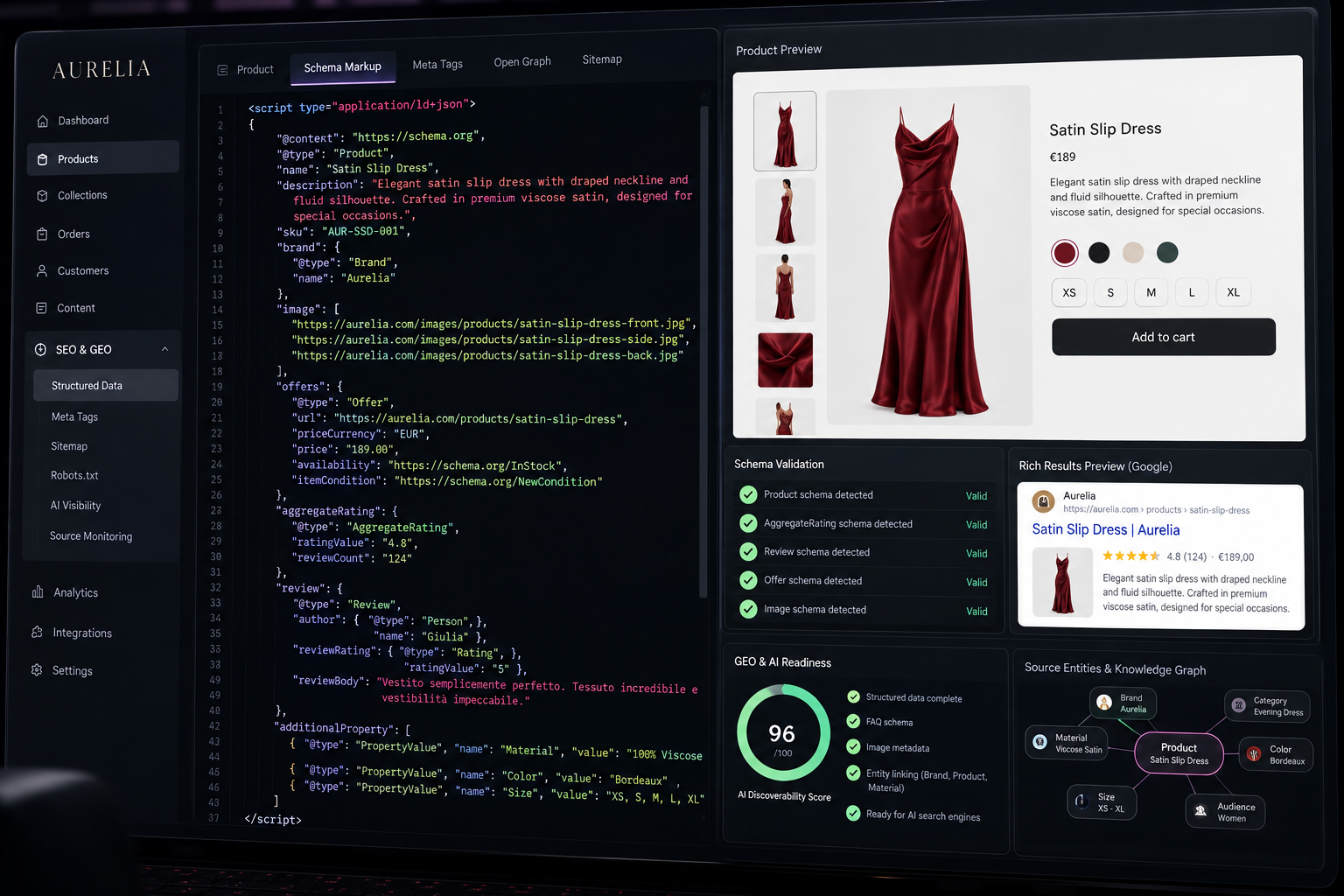Select size L
The width and height of the screenshot is (1344, 896).
pos(1192,292)
